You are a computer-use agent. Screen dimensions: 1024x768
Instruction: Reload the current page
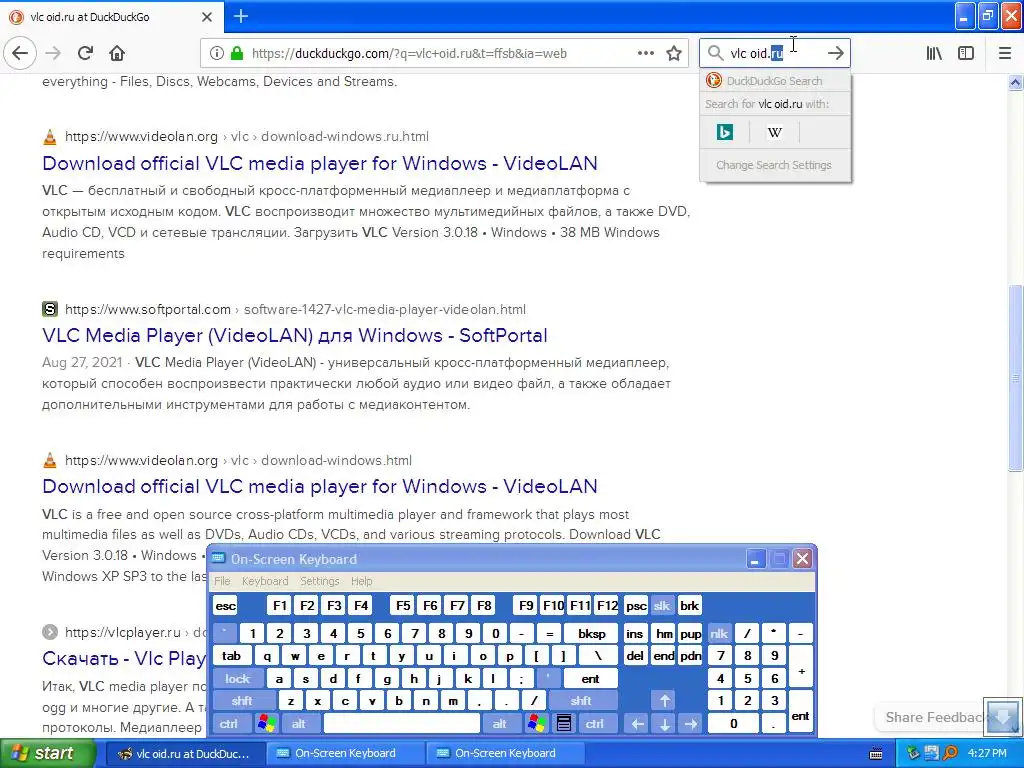(85, 53)
